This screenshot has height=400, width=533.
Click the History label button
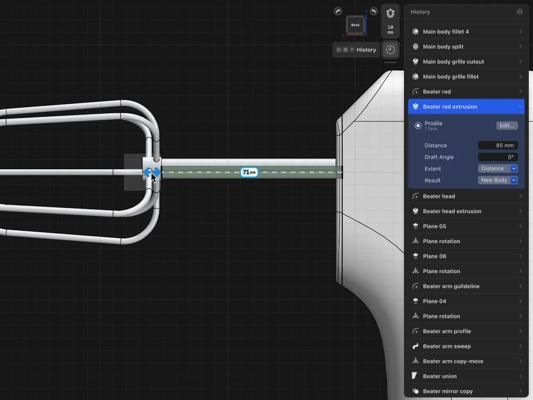click(356, 50)
